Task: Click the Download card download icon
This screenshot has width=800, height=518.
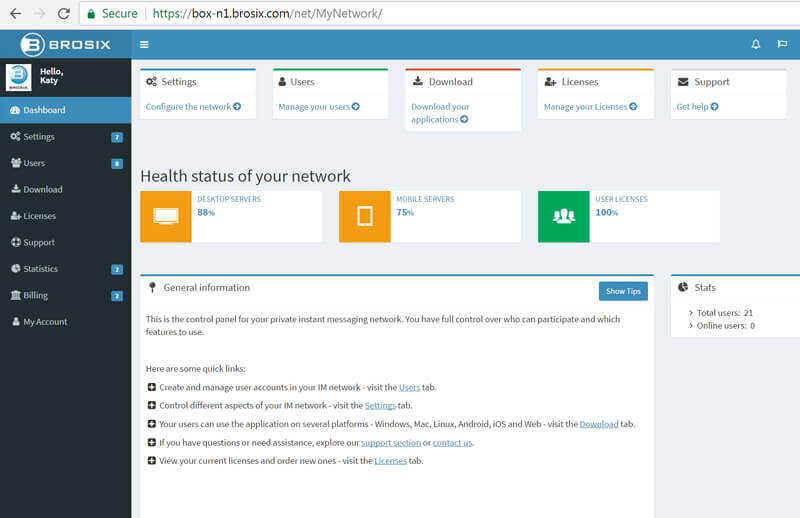Action: coord(418,81)
